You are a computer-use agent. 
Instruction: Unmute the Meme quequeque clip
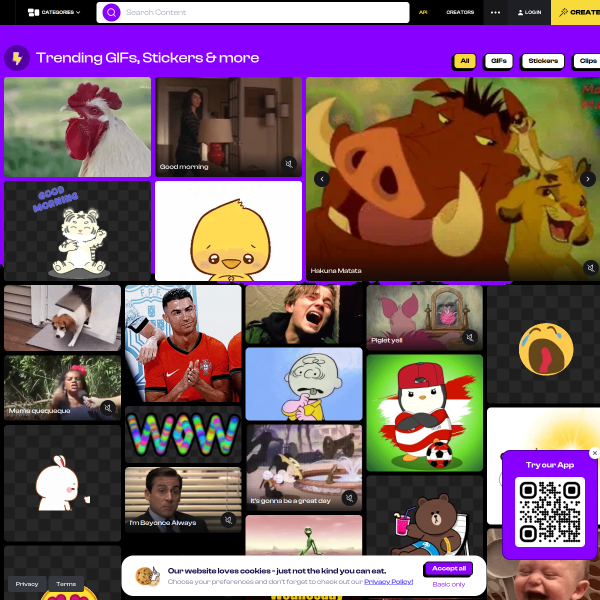click(x=108, y=408)
